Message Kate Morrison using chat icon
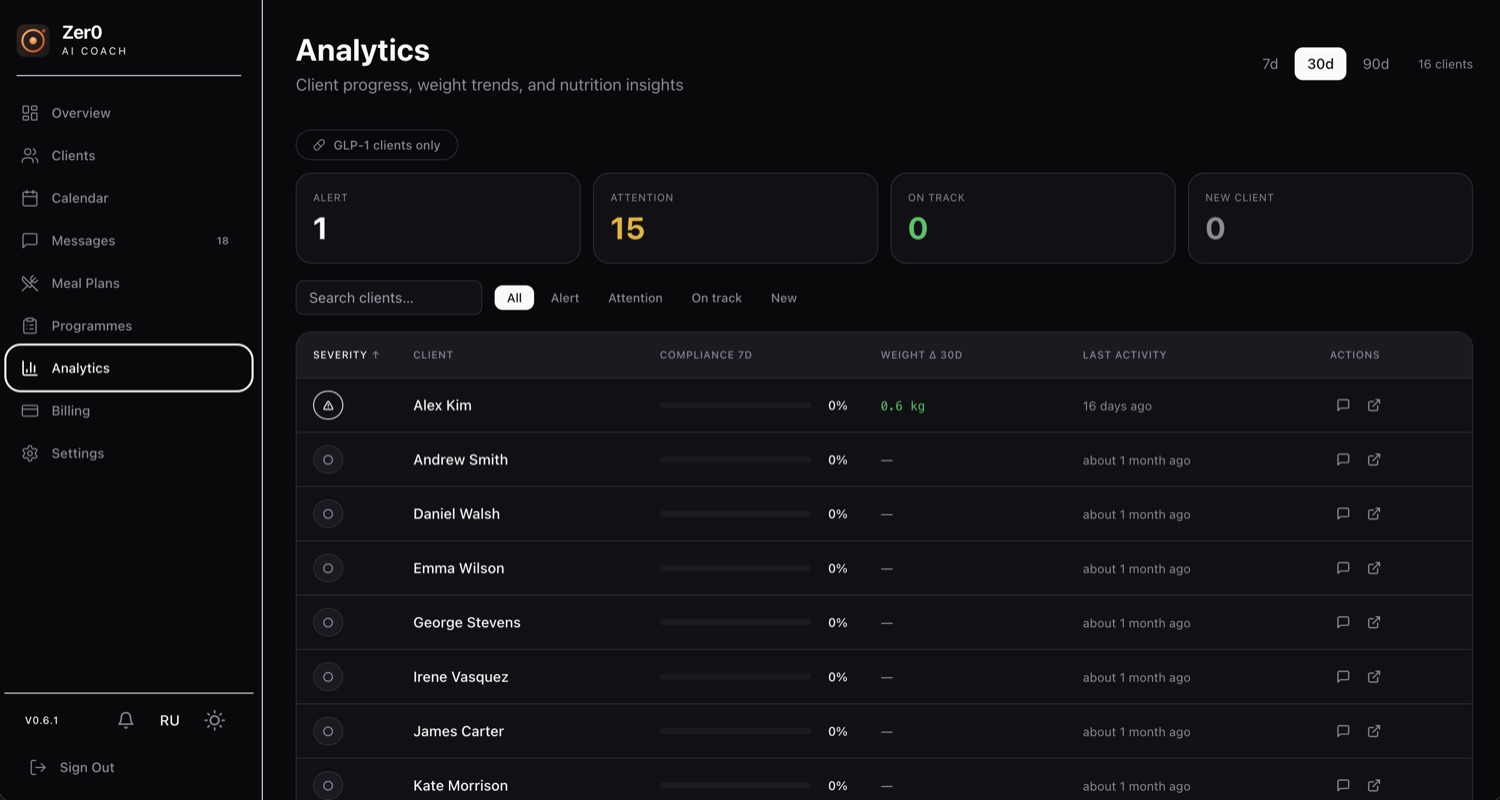1500x800 pixels. (1343, 785)
